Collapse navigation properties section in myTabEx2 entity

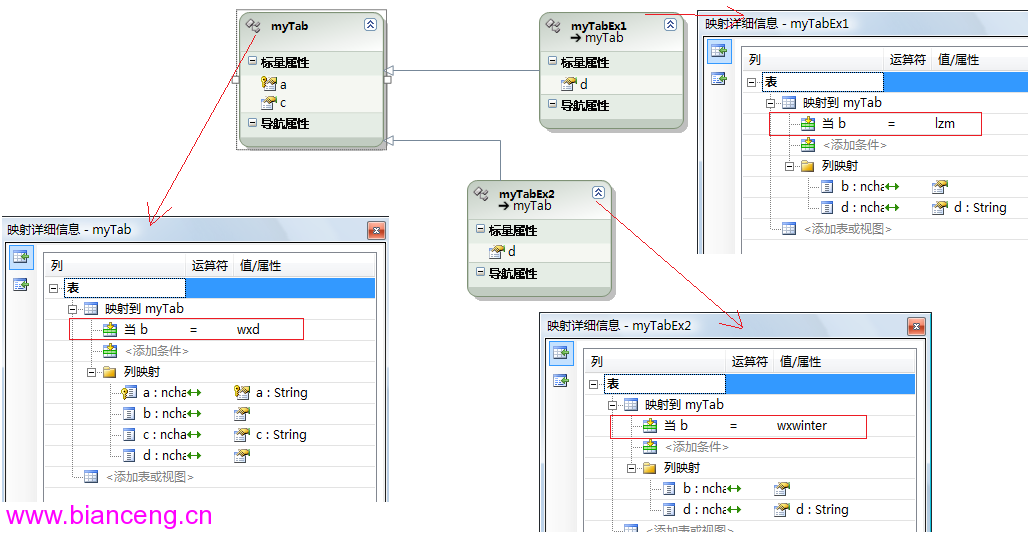[480, 272]
